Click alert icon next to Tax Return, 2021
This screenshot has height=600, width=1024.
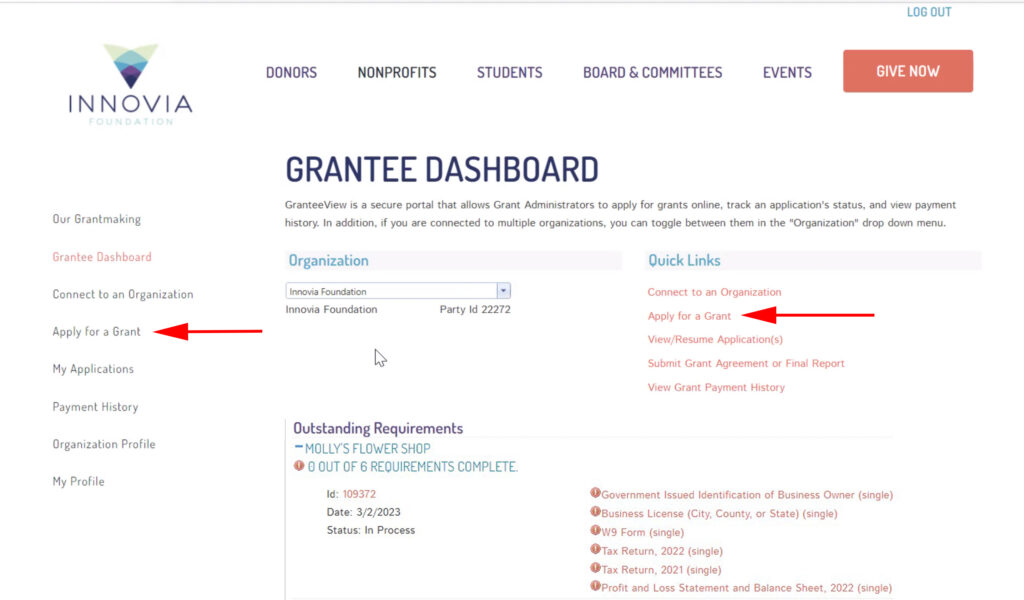coord(595,568)
